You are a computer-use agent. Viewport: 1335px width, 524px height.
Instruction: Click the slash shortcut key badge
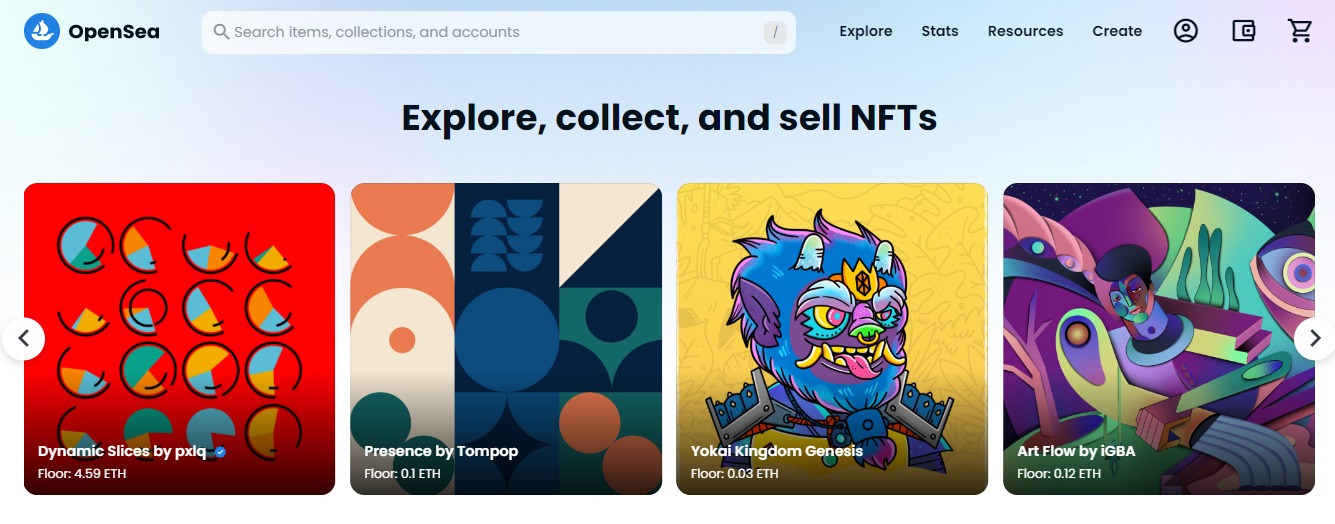click(775, 33)
